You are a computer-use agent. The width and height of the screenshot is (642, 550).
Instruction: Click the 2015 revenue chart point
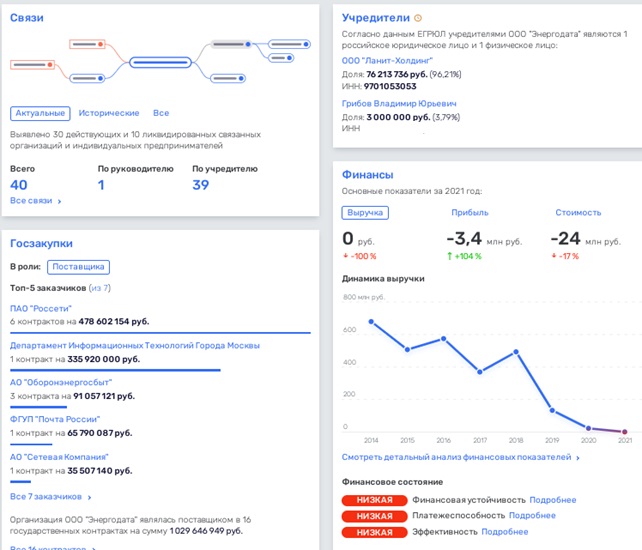[x=407, y=349]
